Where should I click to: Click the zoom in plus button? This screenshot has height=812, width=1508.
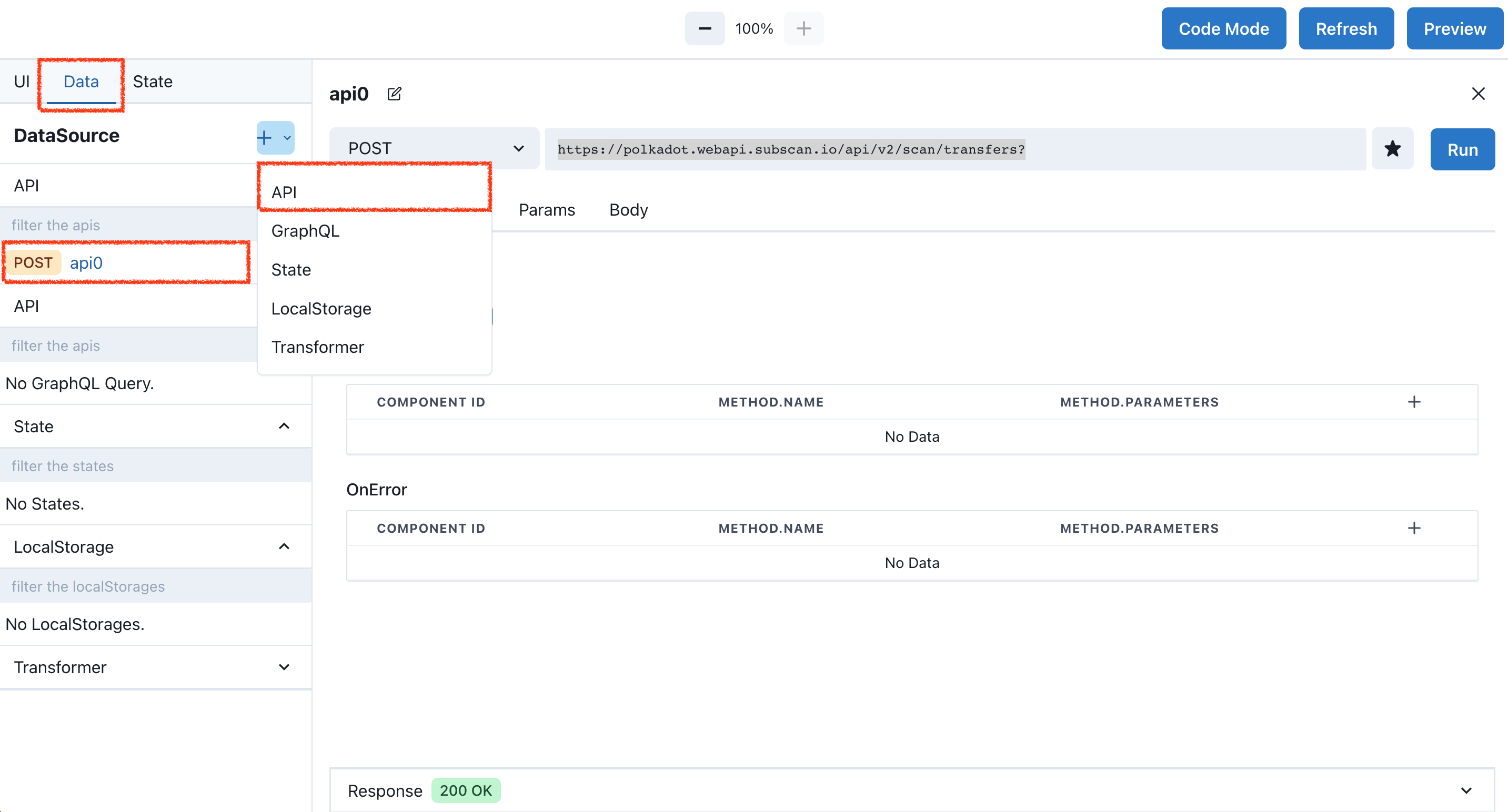(804, 28)
